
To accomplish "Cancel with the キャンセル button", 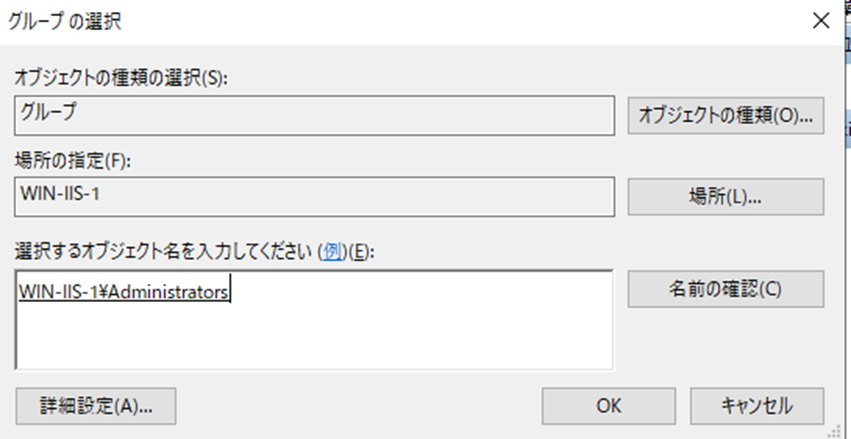I will pos(756,405).
